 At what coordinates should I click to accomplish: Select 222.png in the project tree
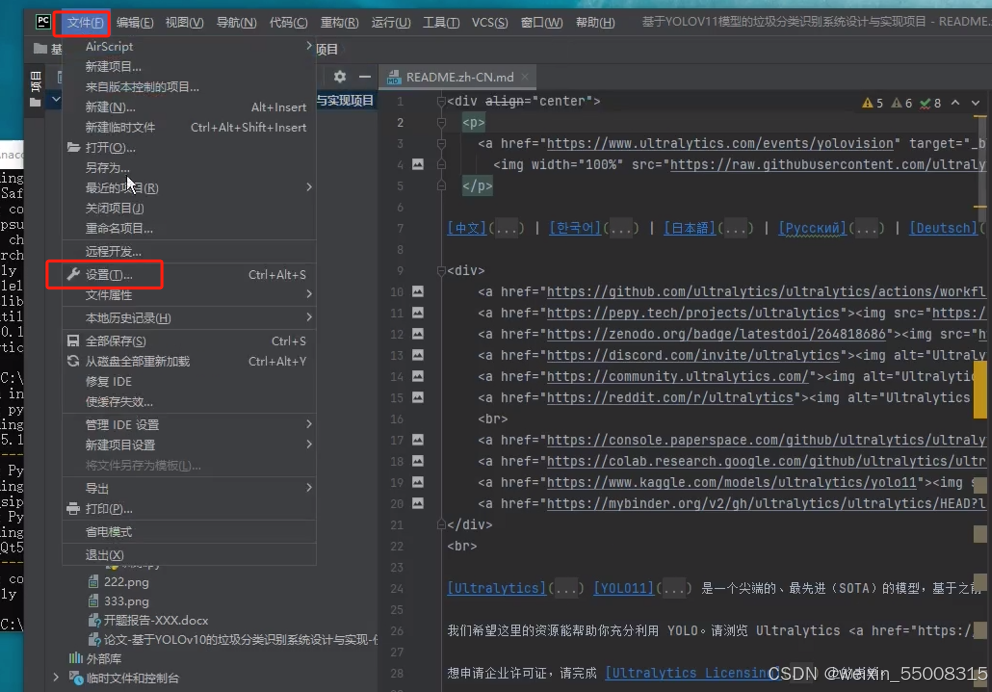[x=126, y=582]
